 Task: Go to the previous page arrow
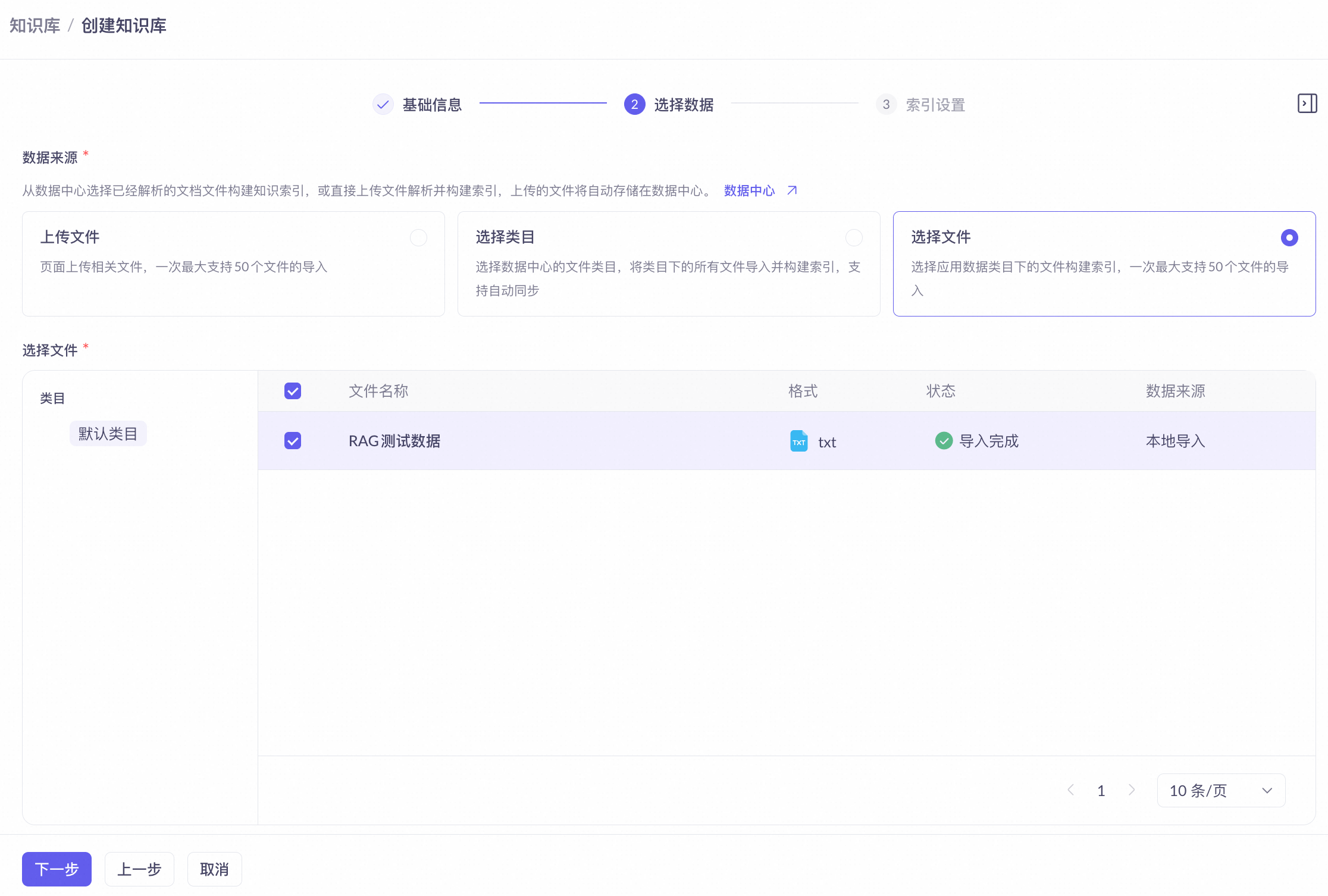point(1071,790)
